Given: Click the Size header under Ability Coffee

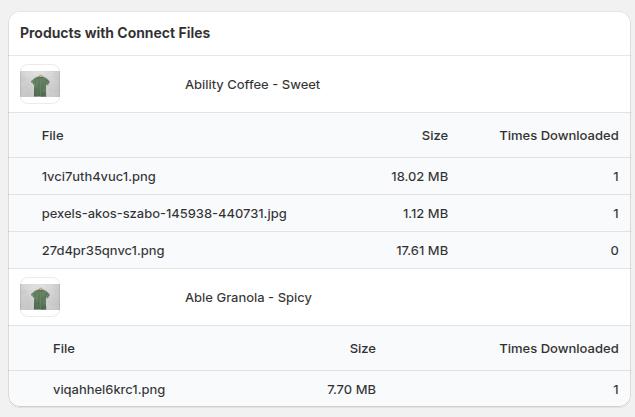Looking at the screenshot, I should pyautogui.click(x=435, y=136).
